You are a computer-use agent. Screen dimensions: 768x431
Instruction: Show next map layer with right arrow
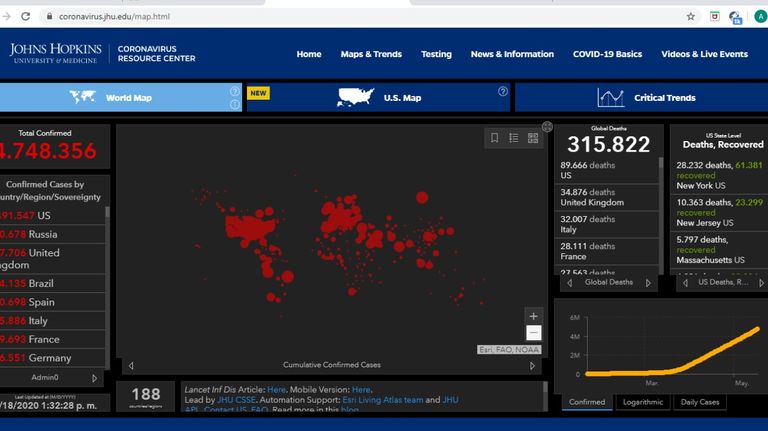click(x=532, y=365)
